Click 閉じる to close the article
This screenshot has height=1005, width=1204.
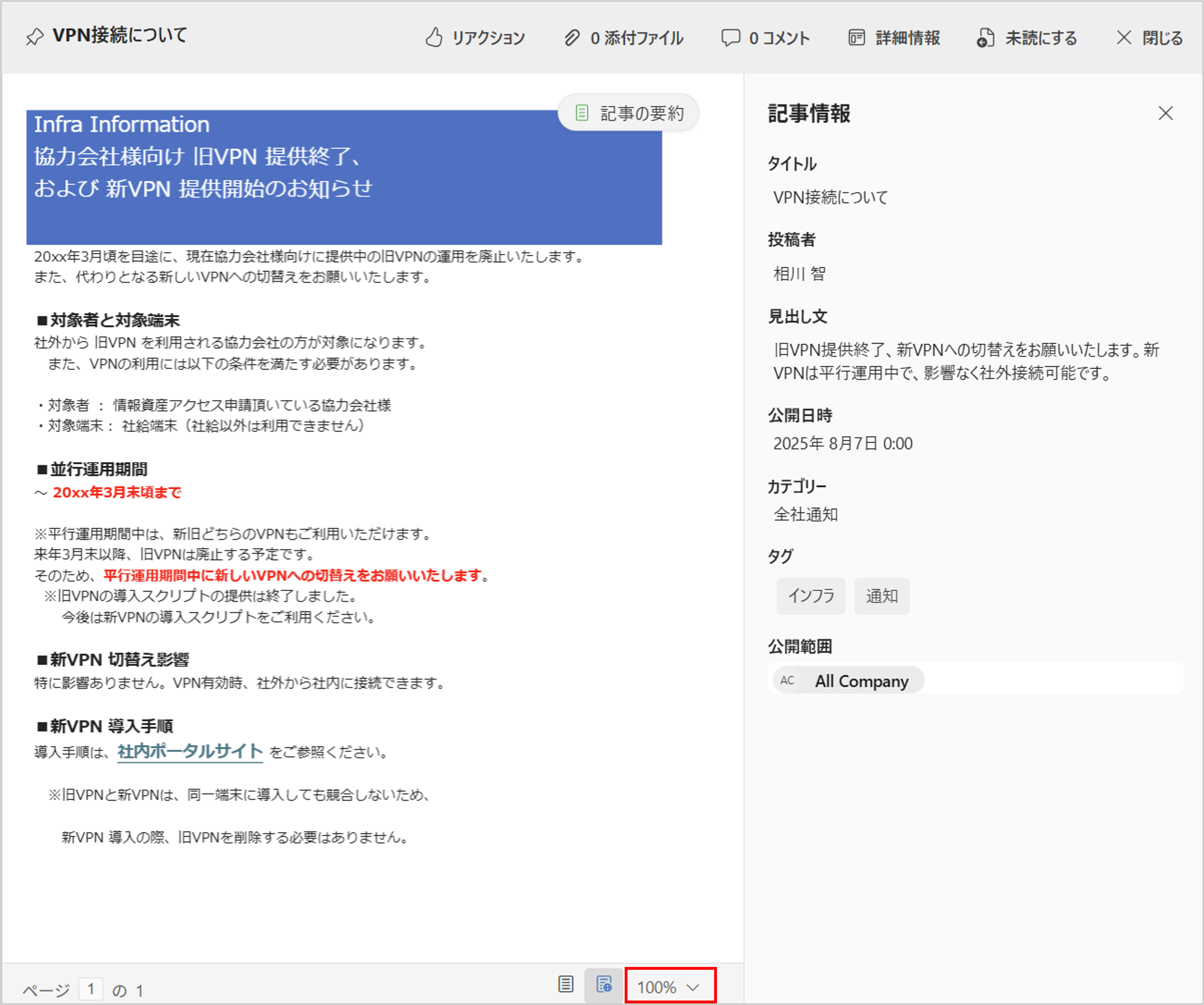[1149, 38]
